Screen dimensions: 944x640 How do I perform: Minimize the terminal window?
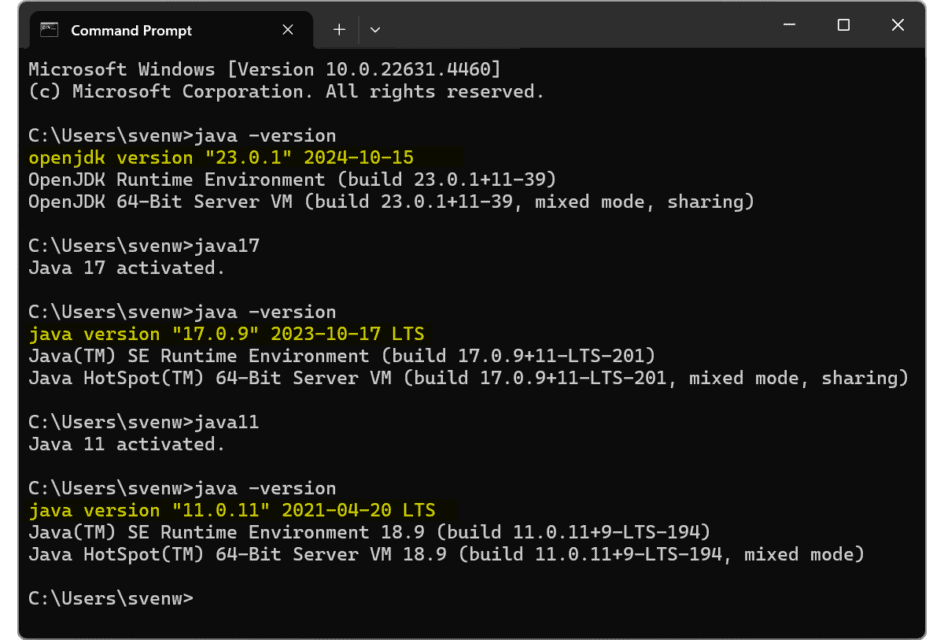click(x=790, y=25)
